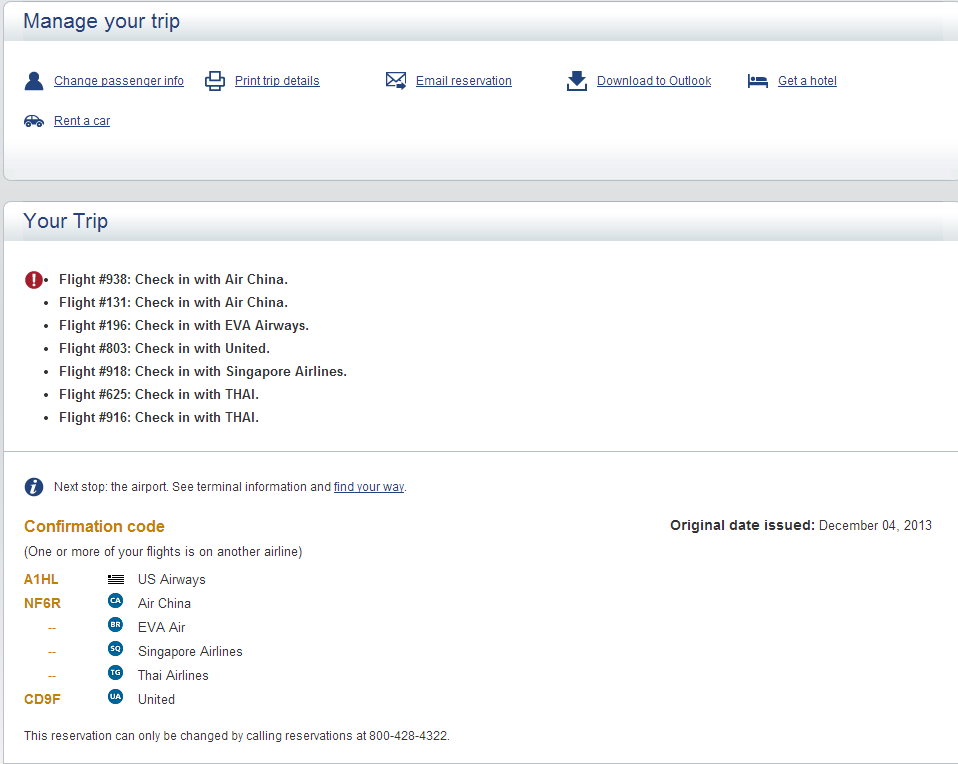Click the US Airways airline name
The width and height of the screenshot is (958, 764).
click(172, 579)
